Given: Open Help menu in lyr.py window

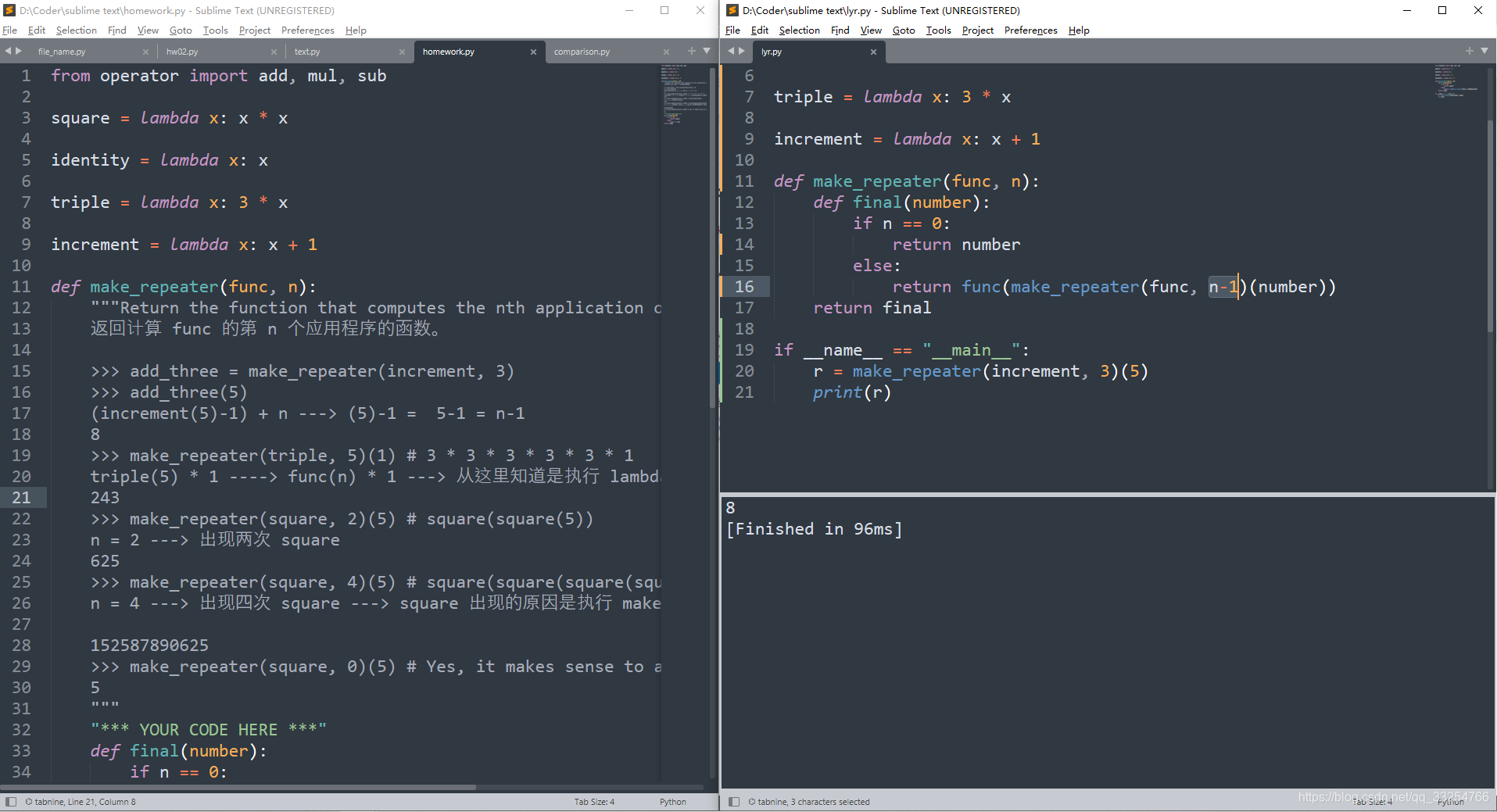Looking at the screenshot, I should [x=1079, y=30].
